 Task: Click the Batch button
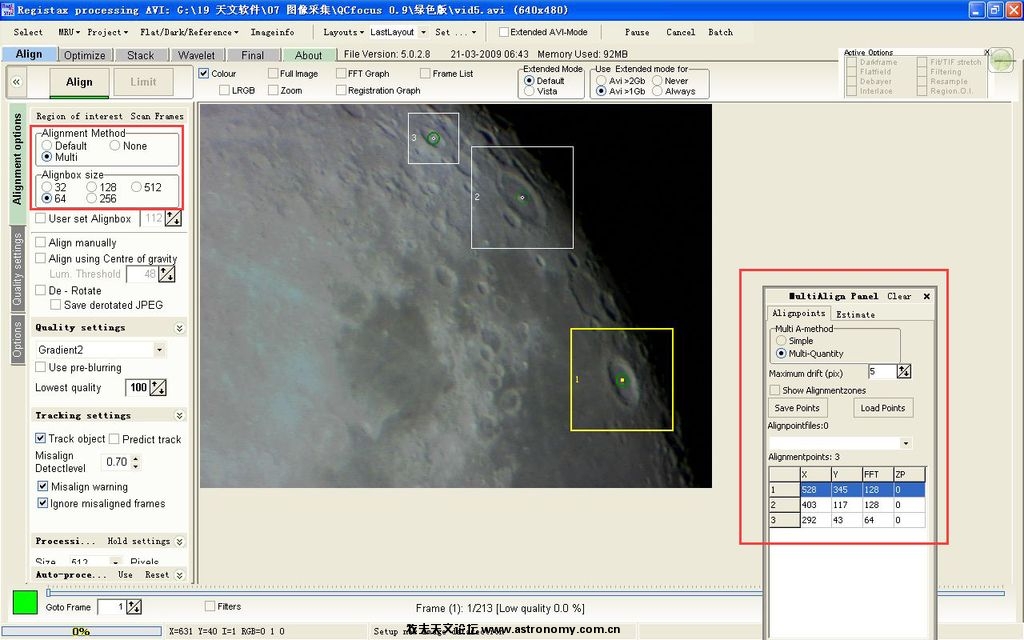pyautogui.click(x=720, y=32)
